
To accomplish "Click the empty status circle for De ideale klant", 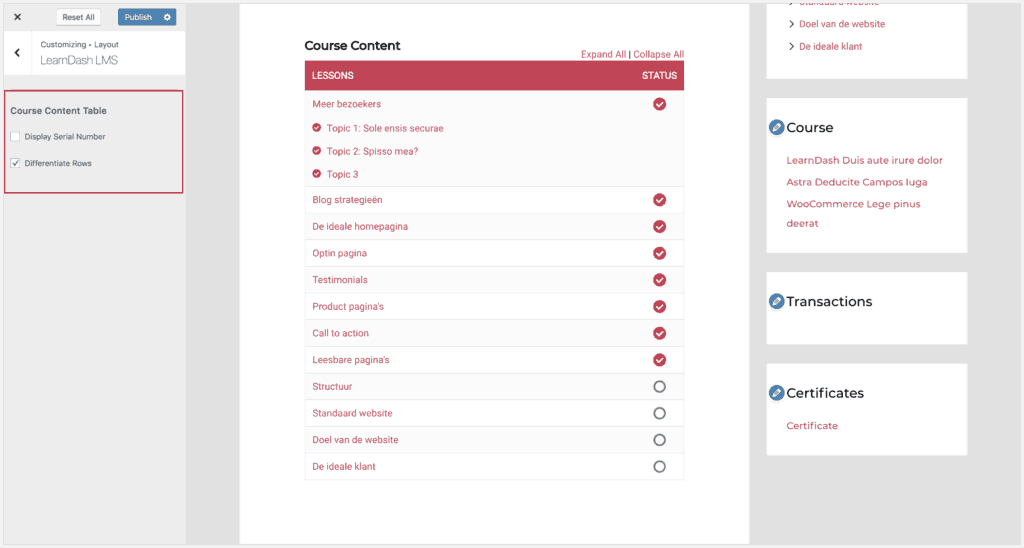I will [660, 466].
